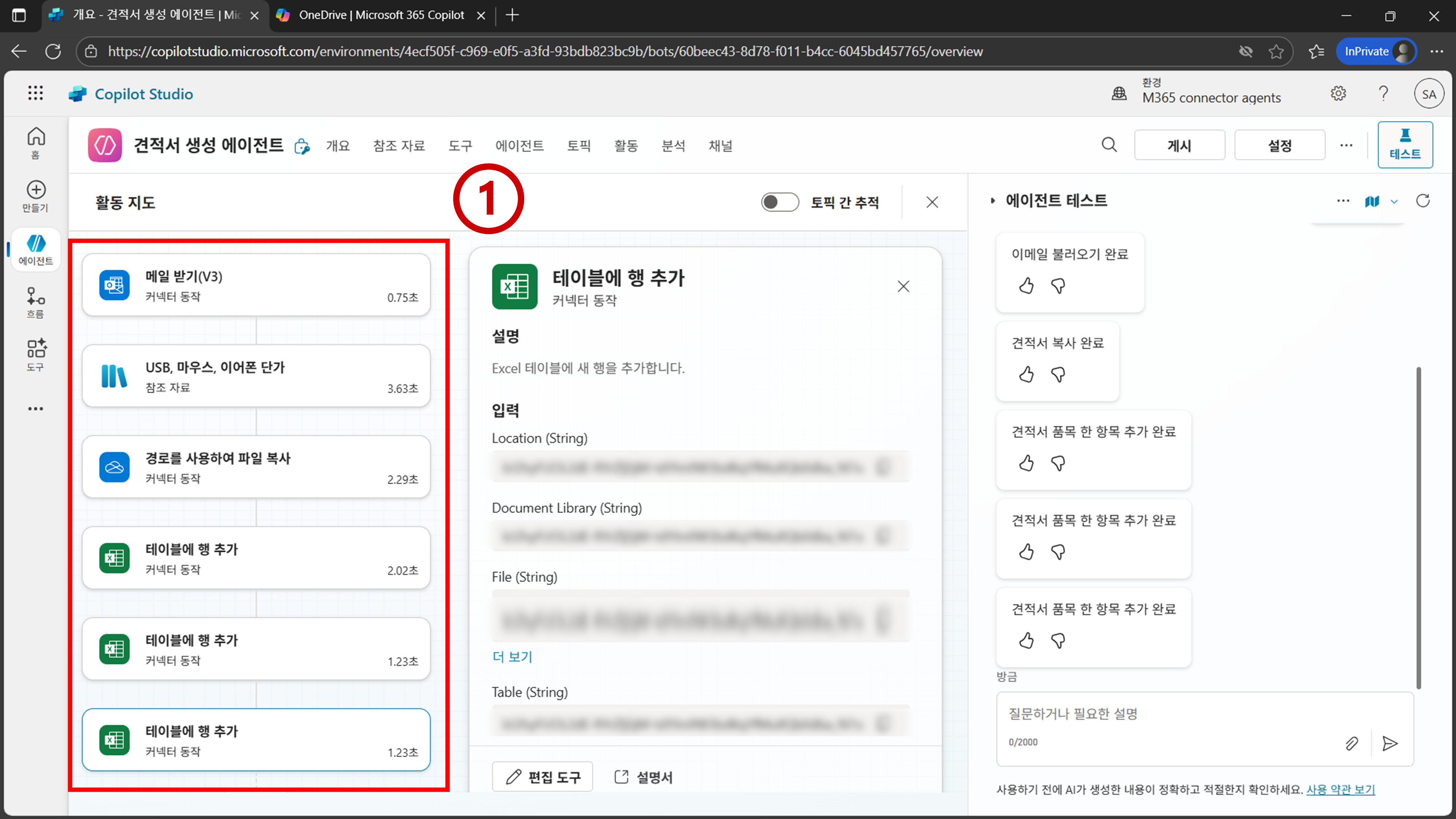The width and height of the screenshot is (1456, 819).
Task: Thumbs down the 견적서 복사 완료 message
Action: point(1058,375)
